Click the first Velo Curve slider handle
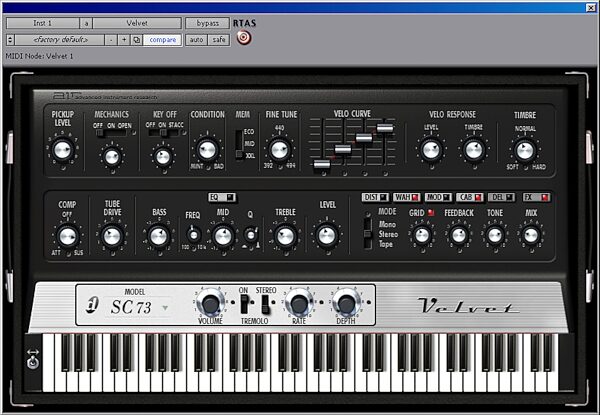This screenshot has height=415, width=600. point(322,164)
